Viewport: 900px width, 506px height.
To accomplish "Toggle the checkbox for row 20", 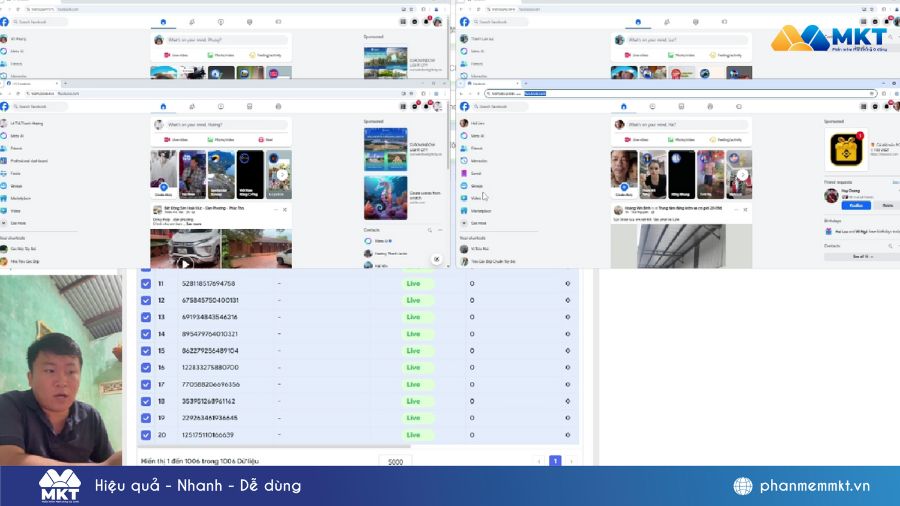I will coord(146,435).
